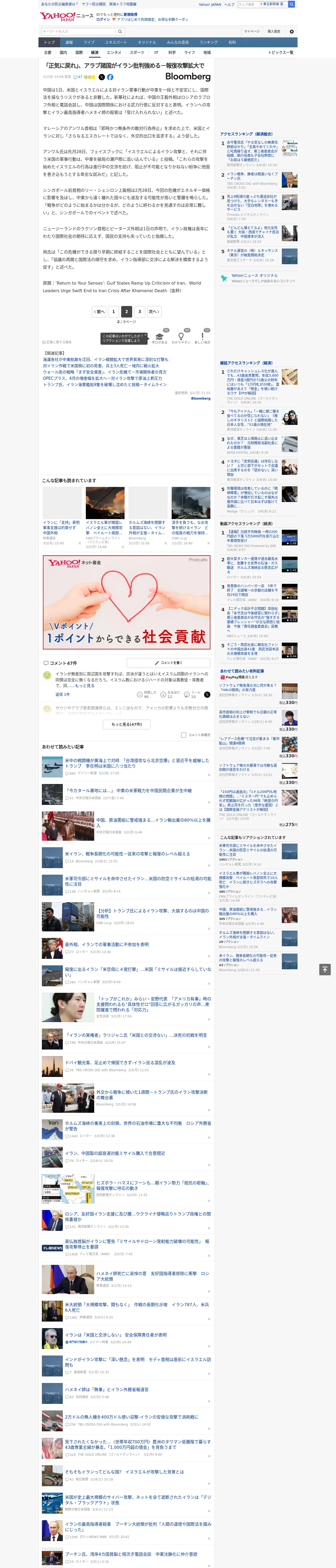
Task: Select the 'エキスパート' navigation tab
Action: click(x=116, y=43)
